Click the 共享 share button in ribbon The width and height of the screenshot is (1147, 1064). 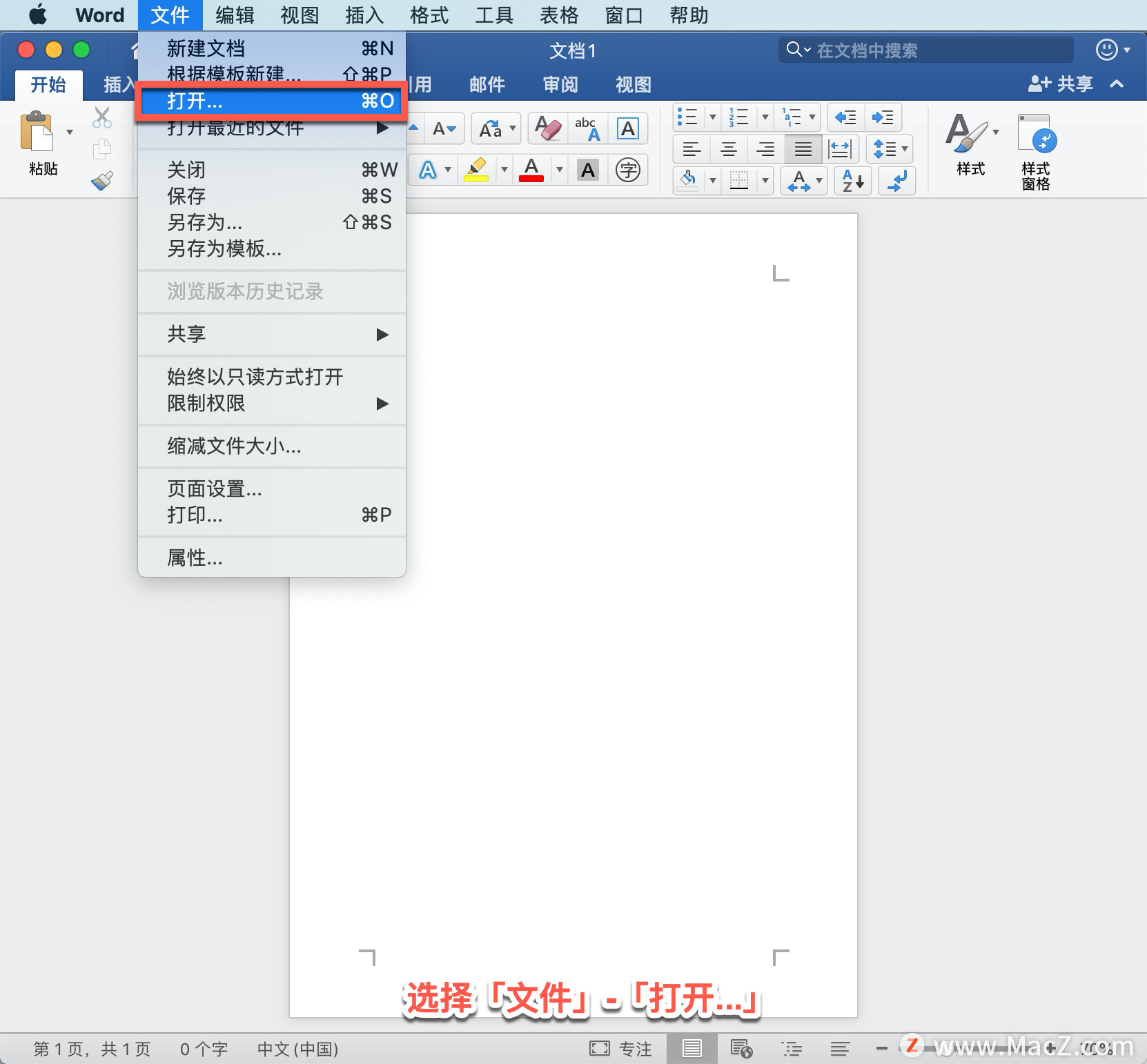point(1061,84)
